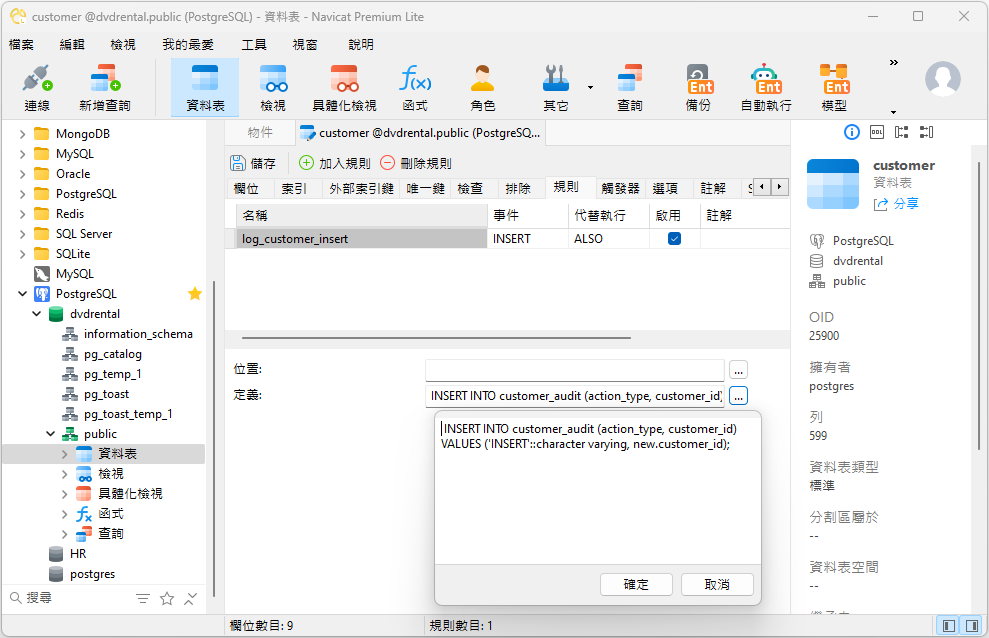Screen dimensions: 989x638
Task: Click the 模型 model toolbar icon
Action: tap(834, 88)
